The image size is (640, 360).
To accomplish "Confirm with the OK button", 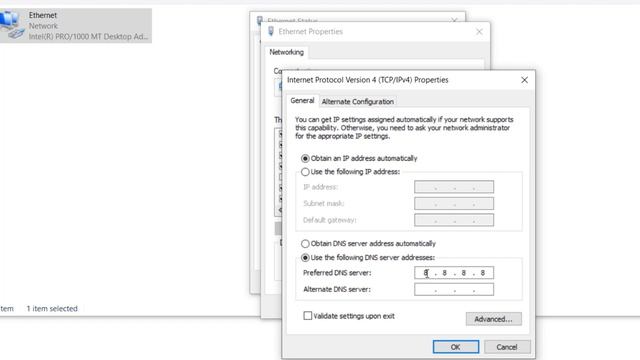I will pos(456,347).
